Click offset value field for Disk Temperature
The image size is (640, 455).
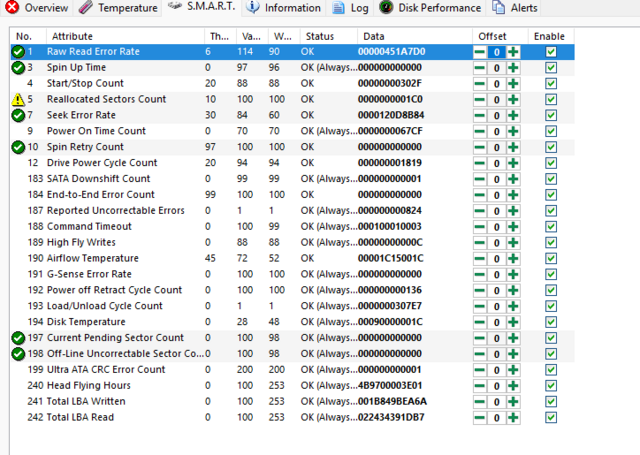(497, 322)
